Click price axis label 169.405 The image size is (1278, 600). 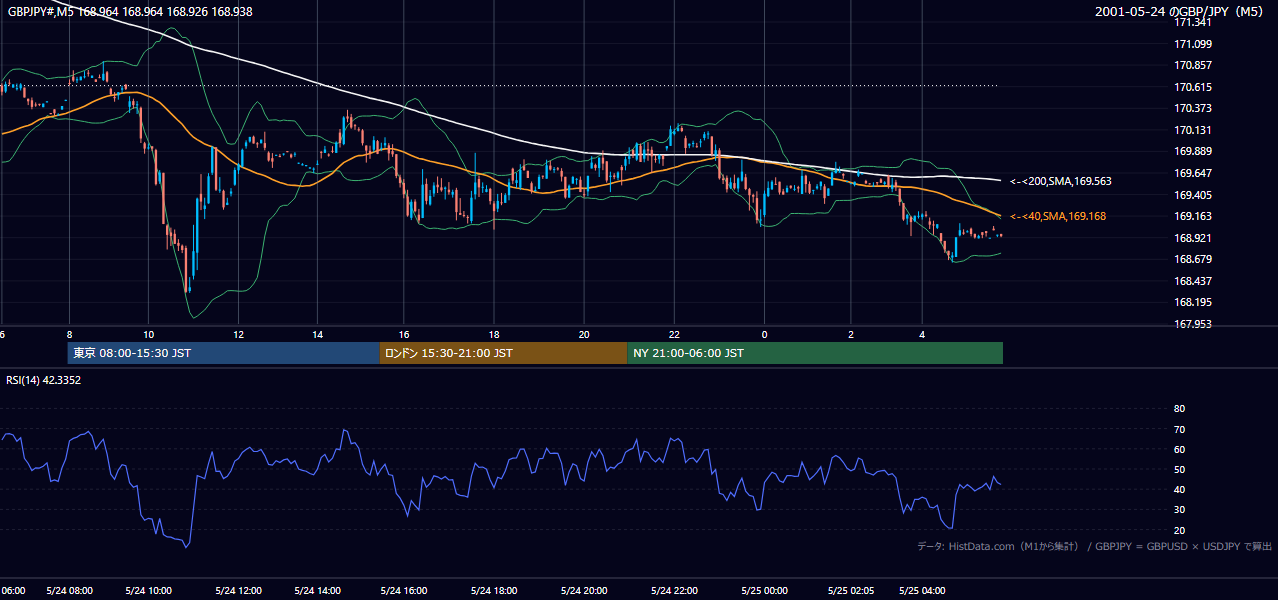[x=1193, y=195]
